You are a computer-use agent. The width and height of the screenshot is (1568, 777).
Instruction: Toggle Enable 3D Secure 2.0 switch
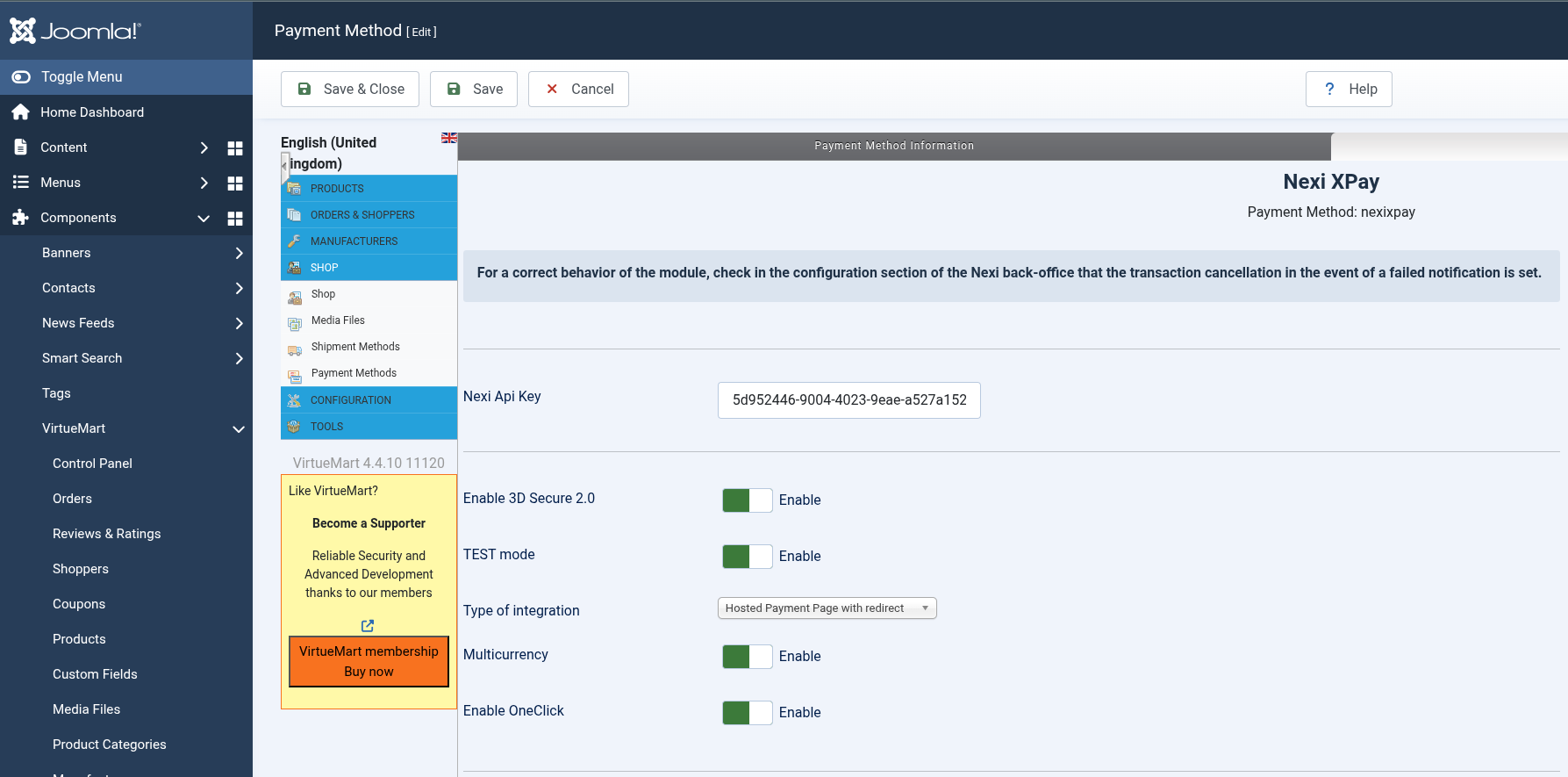748,500
